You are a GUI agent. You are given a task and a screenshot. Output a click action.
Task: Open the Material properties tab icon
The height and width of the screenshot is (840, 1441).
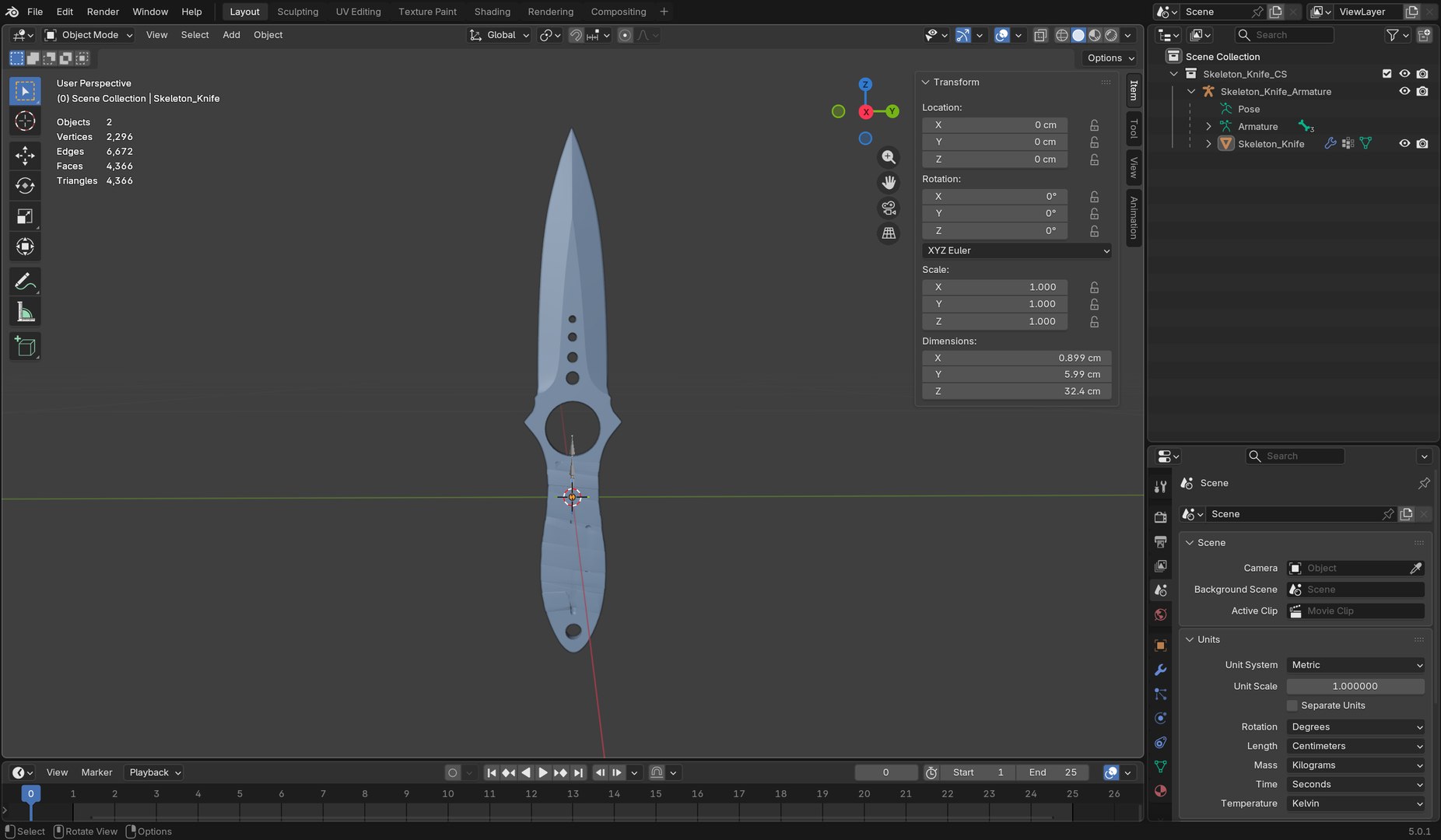click(1160, 791)
